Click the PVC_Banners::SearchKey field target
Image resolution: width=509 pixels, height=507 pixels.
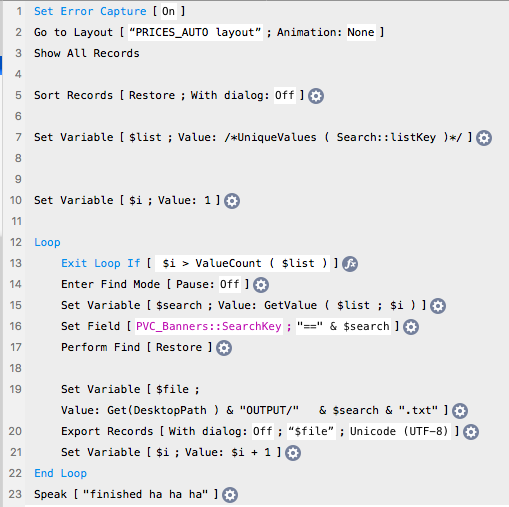pos(209,326)
